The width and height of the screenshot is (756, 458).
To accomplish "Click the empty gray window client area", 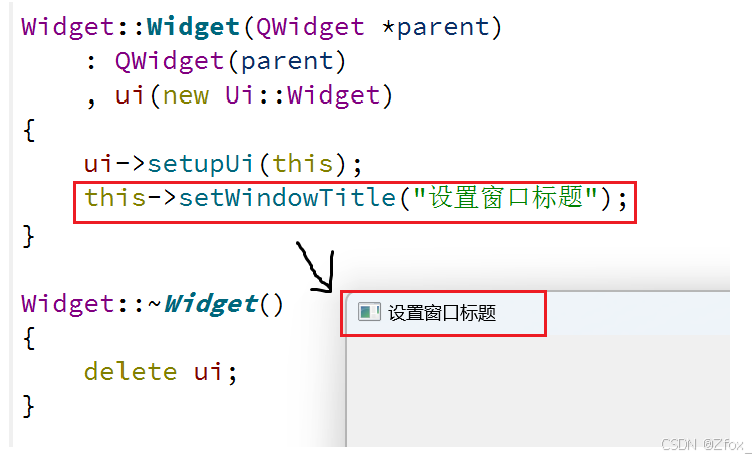I will (538, 391).
